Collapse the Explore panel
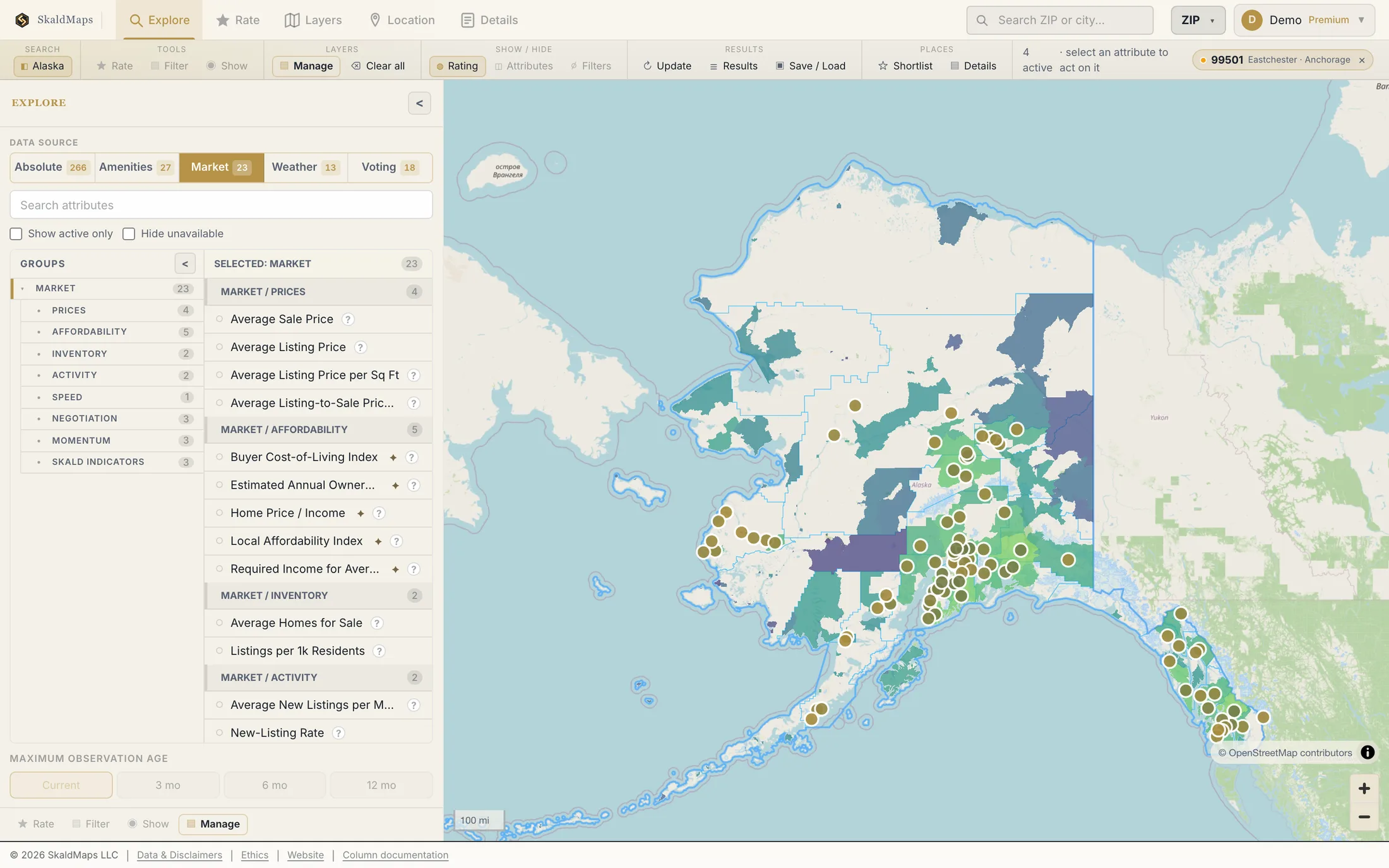This screenshot has height=868, width=1389. [419, 104]
